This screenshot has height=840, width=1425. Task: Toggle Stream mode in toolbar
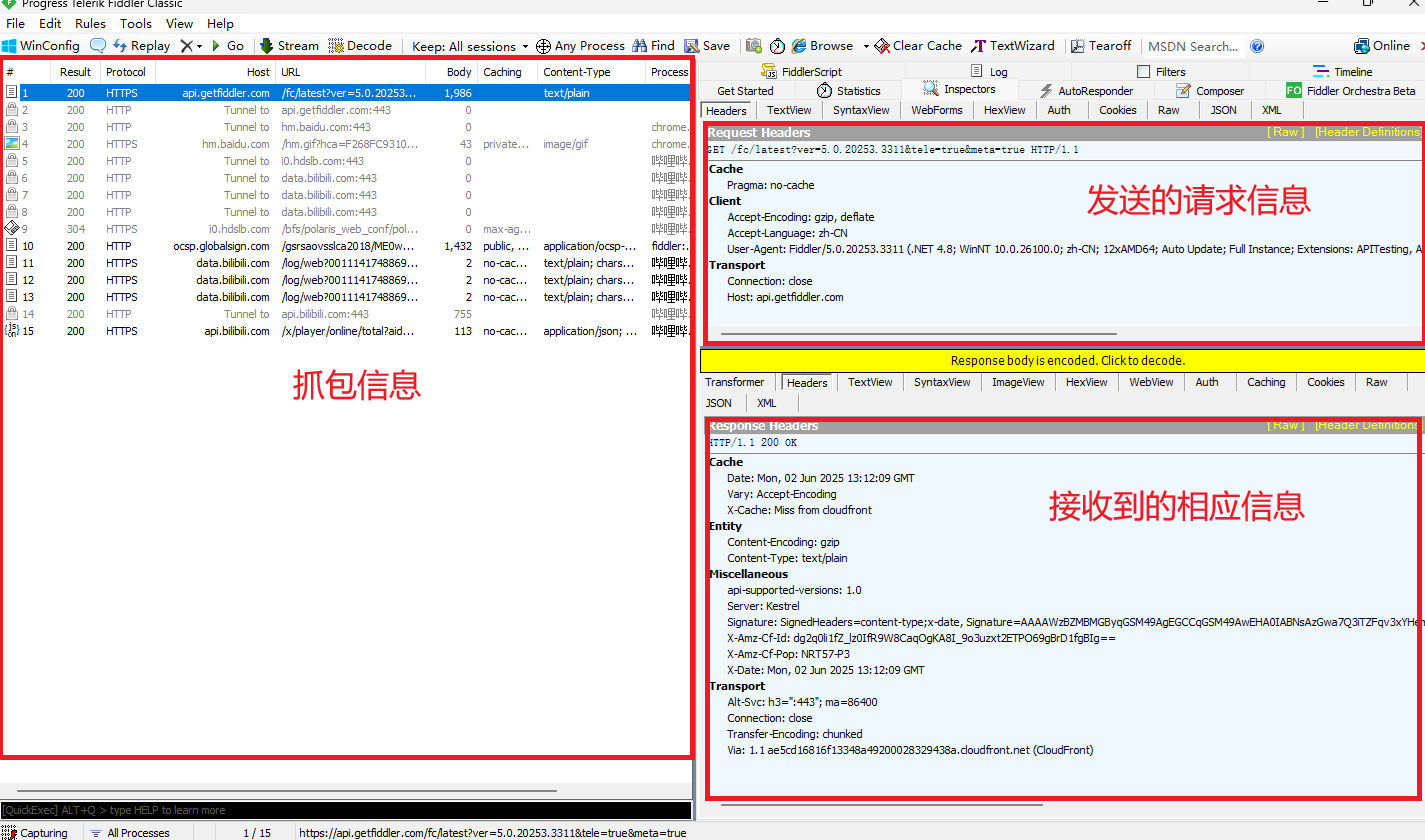click(289, 46)
